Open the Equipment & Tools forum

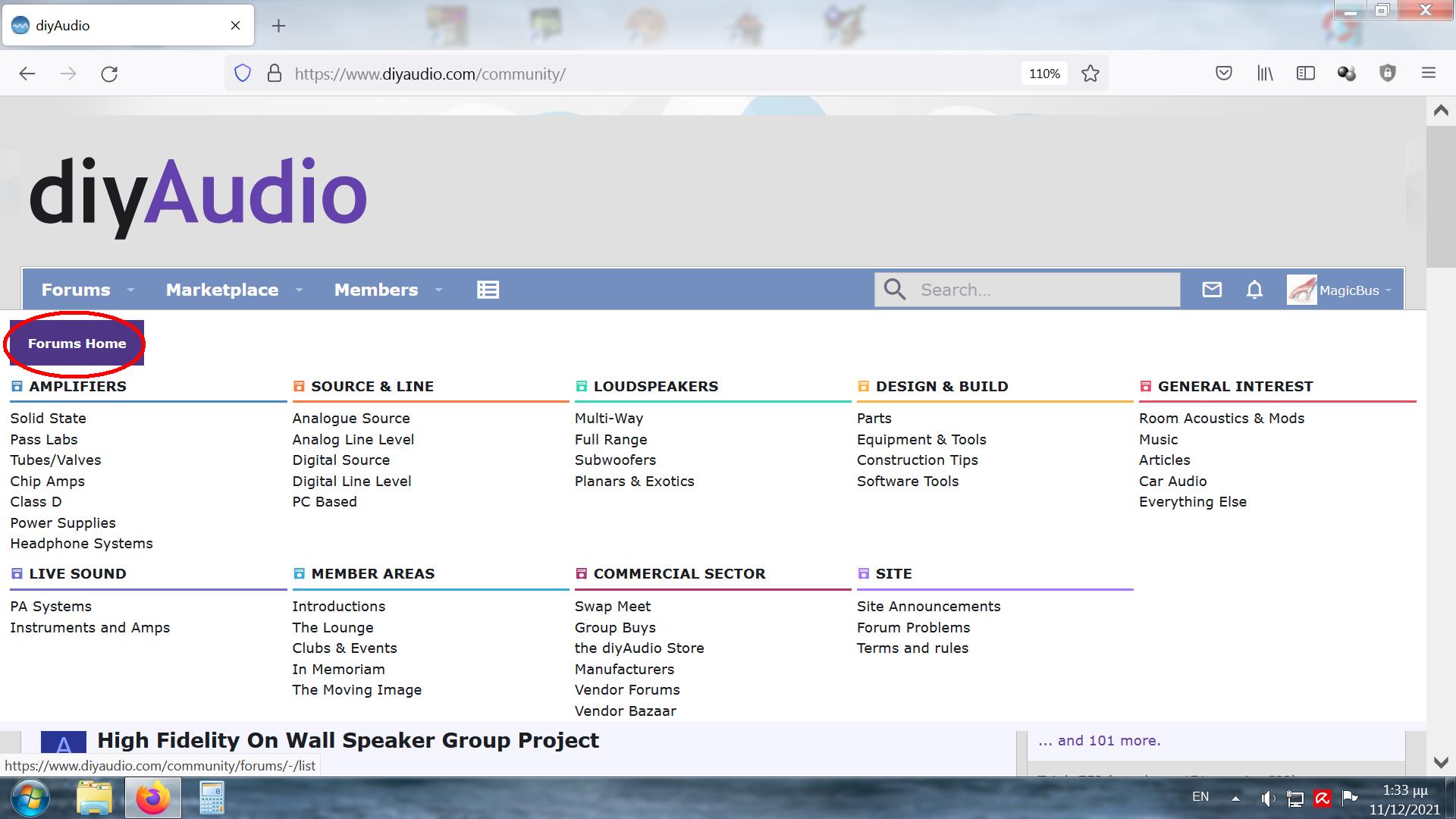coord(921,440)
